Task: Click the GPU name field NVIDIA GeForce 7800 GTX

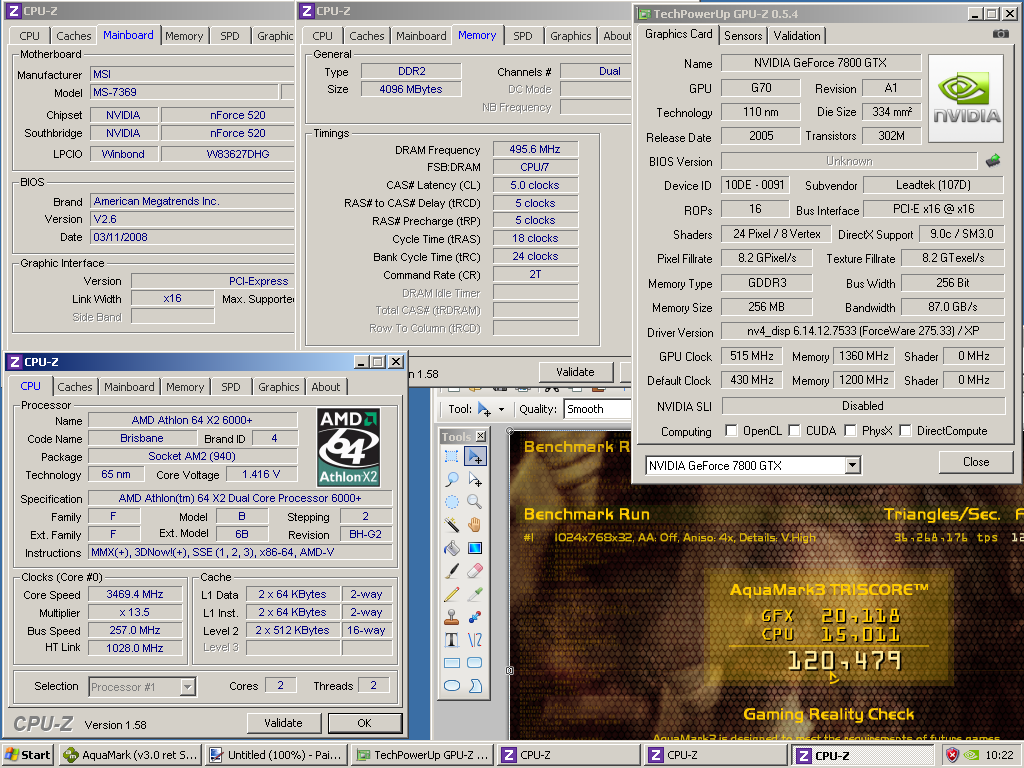Action: pos(821,63)
